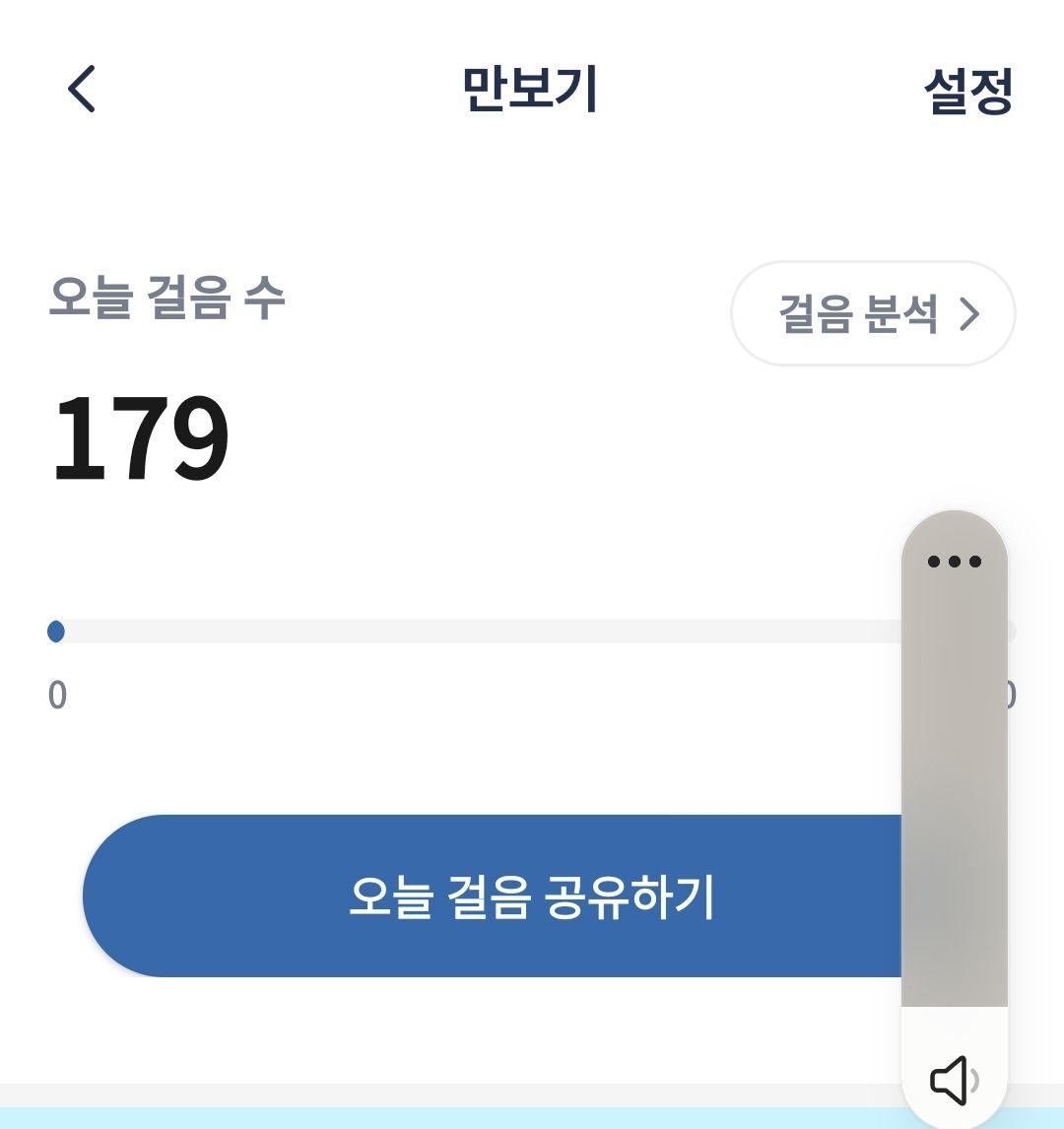Tap the 만보기 page title
This screenshot has height=1129, width=1064.
pyautogui.click(x=530, y=89)
